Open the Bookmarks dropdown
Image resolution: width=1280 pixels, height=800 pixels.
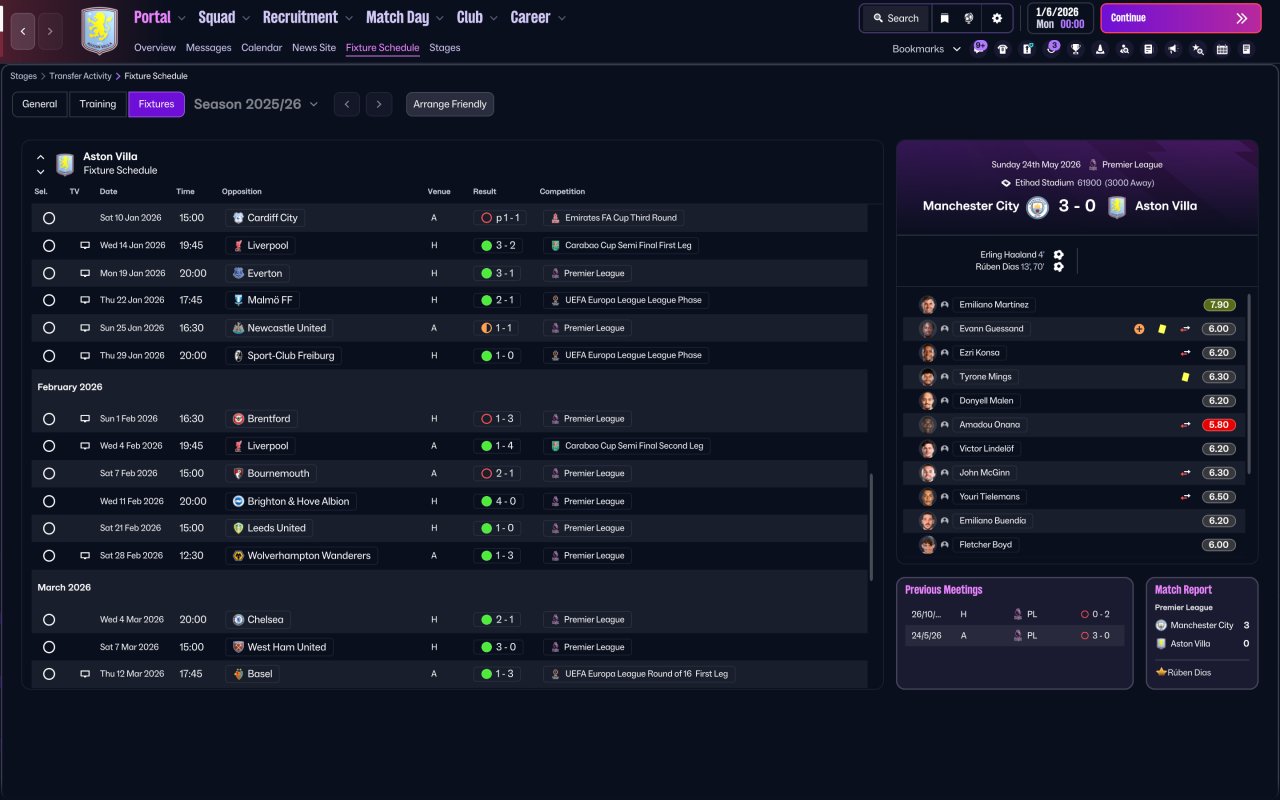(x=927, y=49)
